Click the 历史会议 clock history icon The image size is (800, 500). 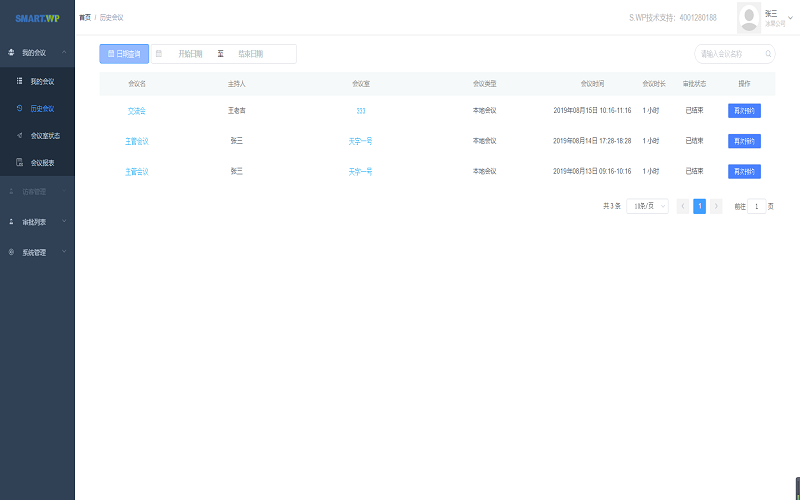coord(19,108)
